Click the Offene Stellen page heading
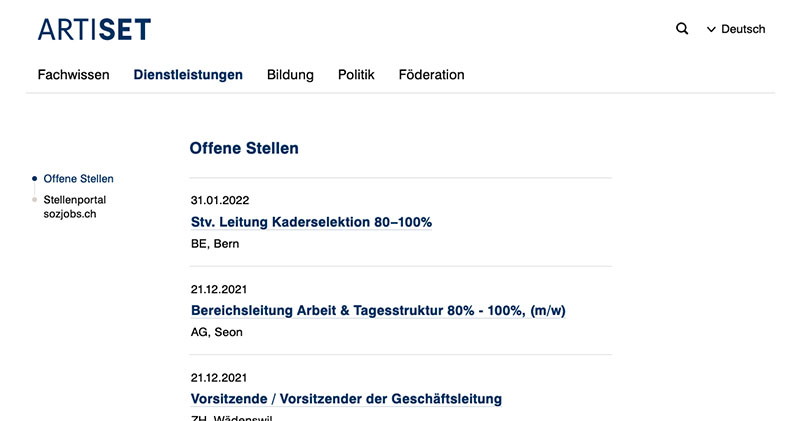The width and height of the screenshot is (800, 421). tap(244, 148)
